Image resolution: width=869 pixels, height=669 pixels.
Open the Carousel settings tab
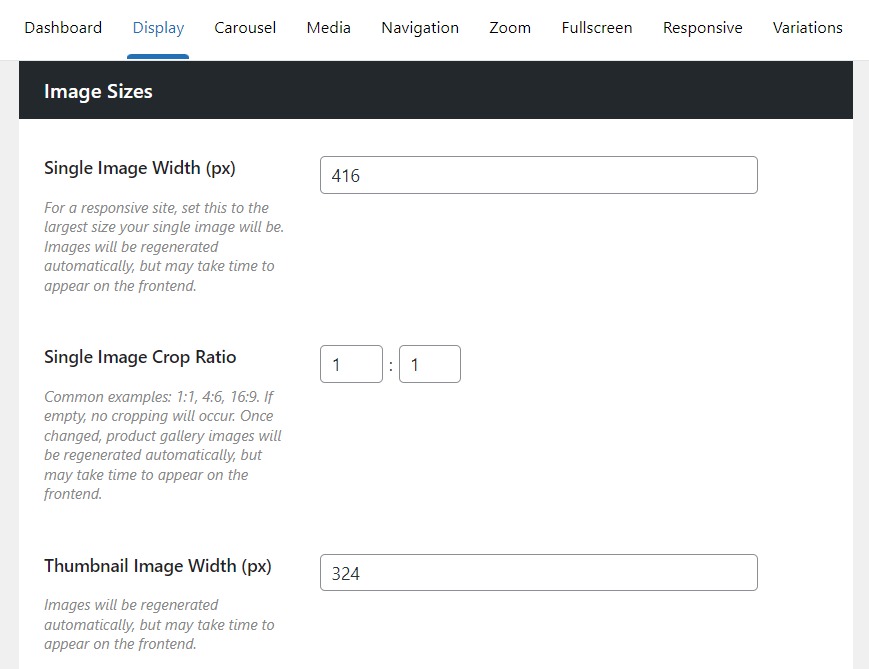245,27
